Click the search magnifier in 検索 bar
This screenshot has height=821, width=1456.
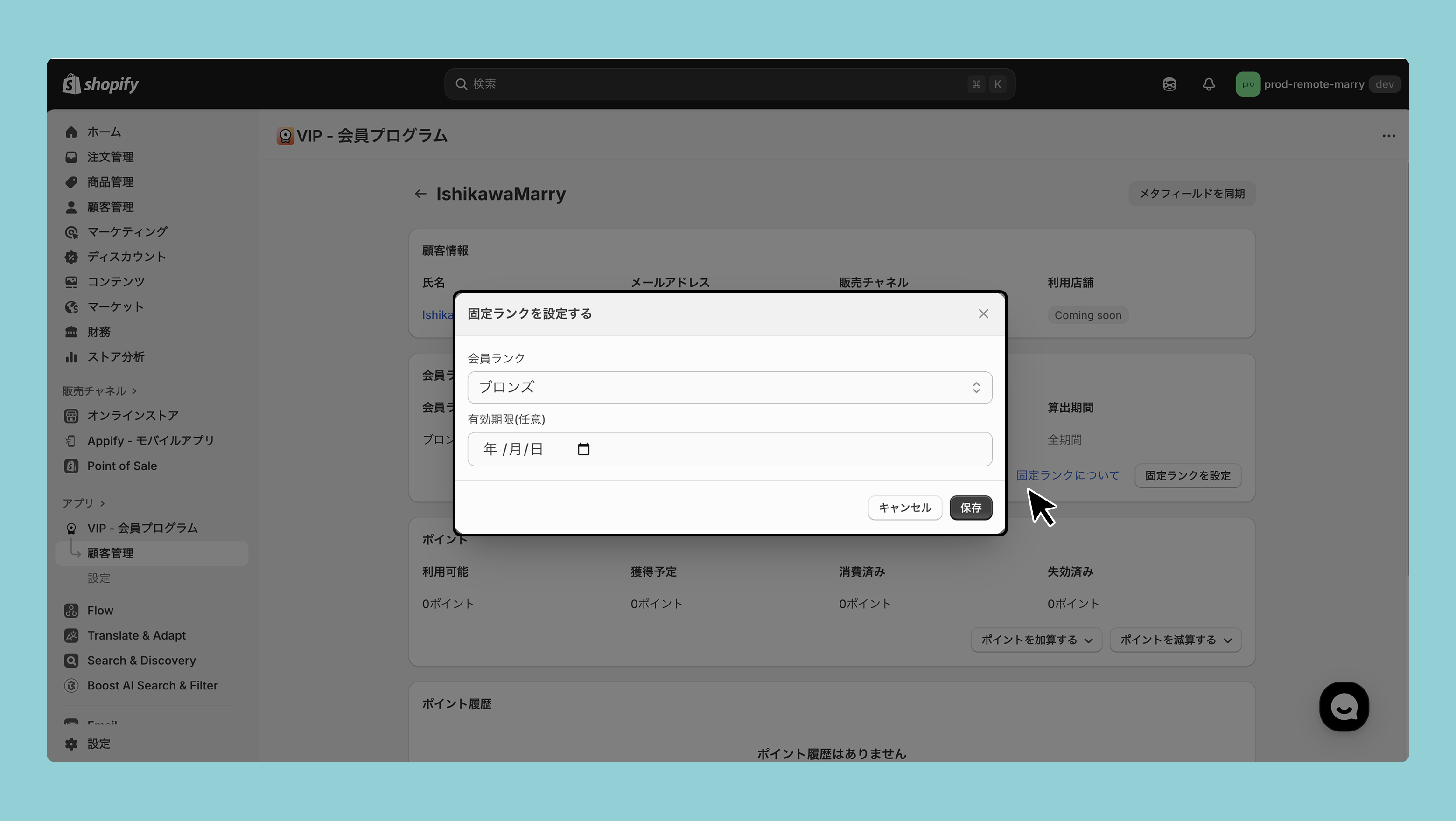461,84
